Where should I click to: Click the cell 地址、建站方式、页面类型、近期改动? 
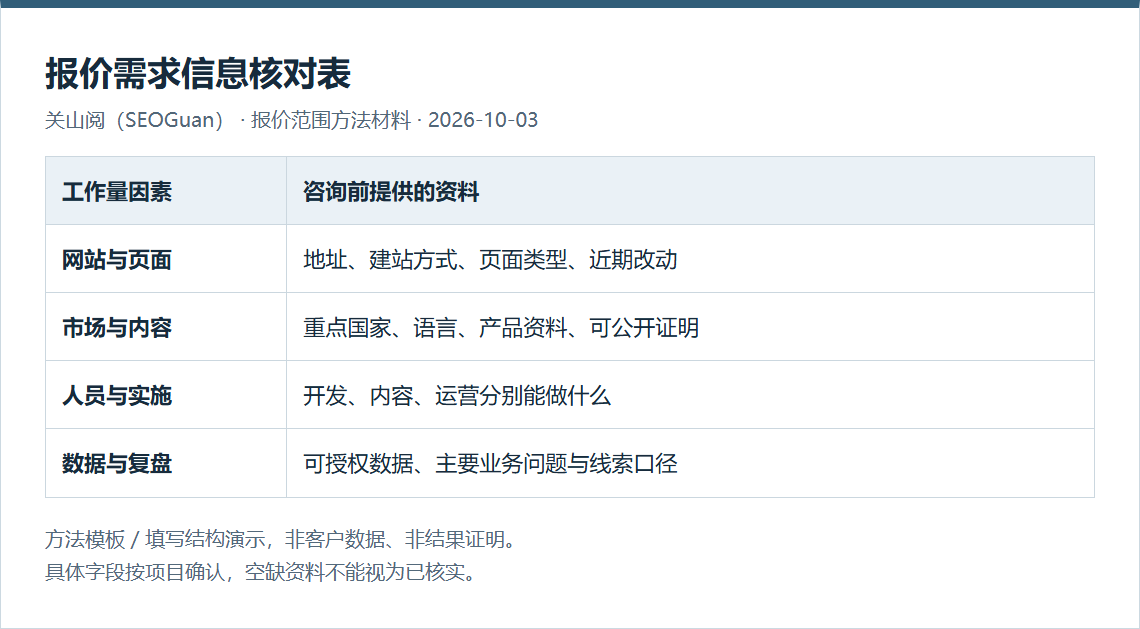[x=690, y=260]
